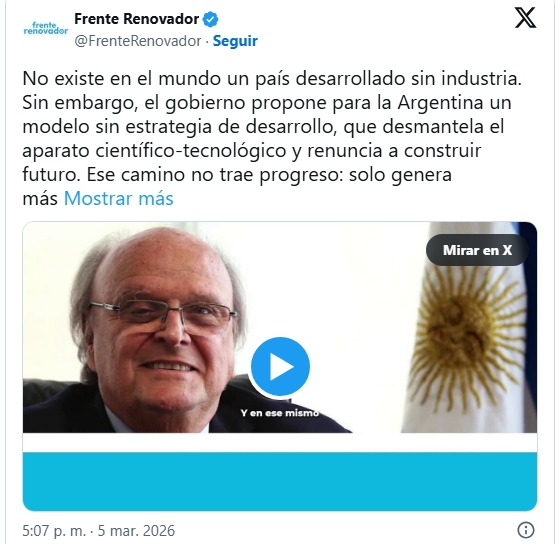The height and width of the screenshot is (544, 560).
Task: Click the info icon next to the timestamp
Action: coord(526,530)
